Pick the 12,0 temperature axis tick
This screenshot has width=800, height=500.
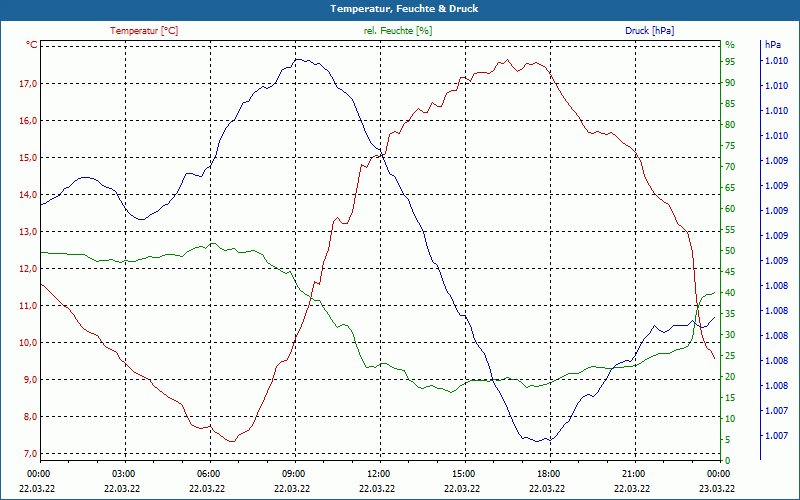point(28,268)
